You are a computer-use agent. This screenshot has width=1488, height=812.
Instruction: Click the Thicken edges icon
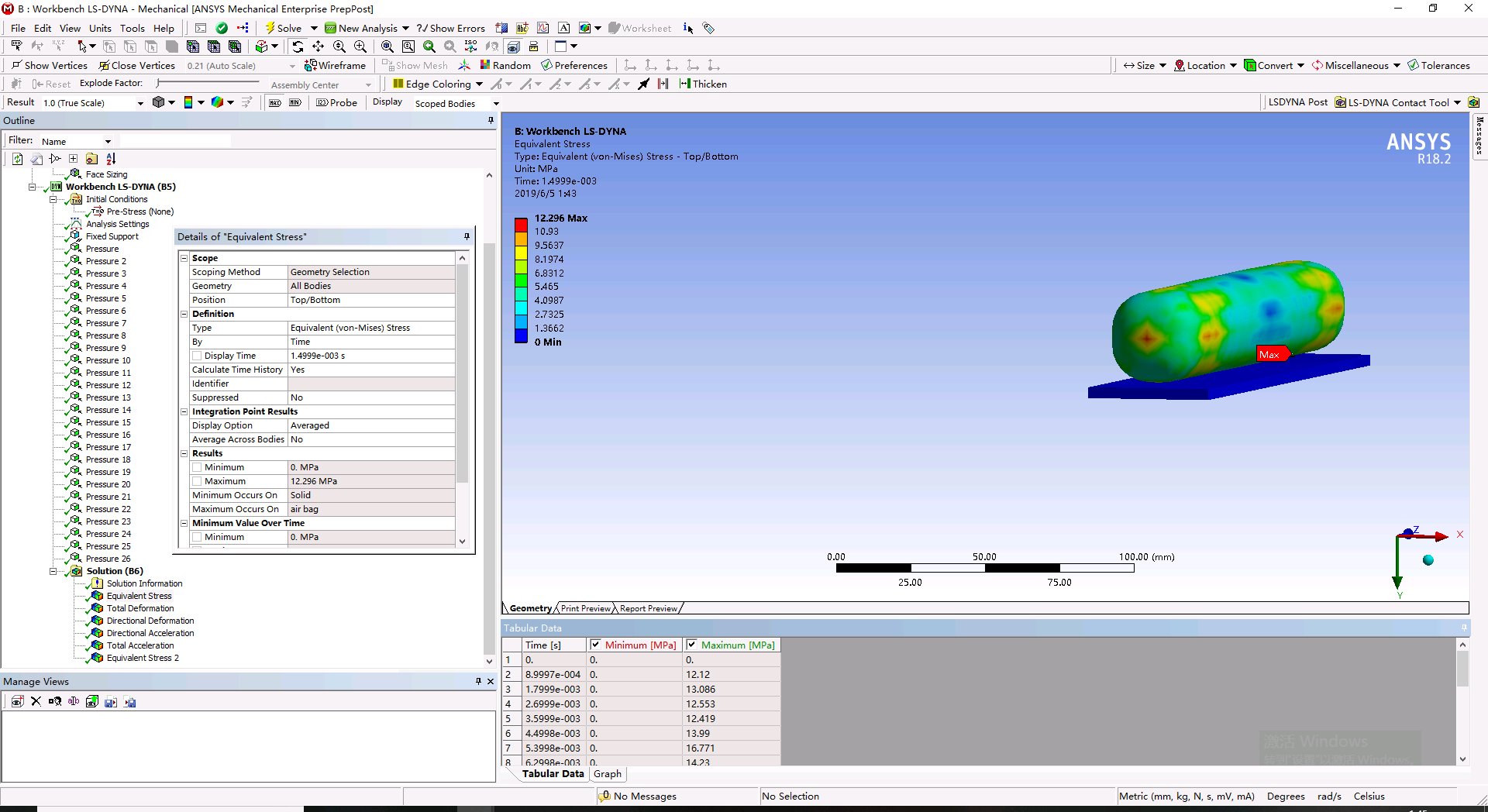point(703,84)
